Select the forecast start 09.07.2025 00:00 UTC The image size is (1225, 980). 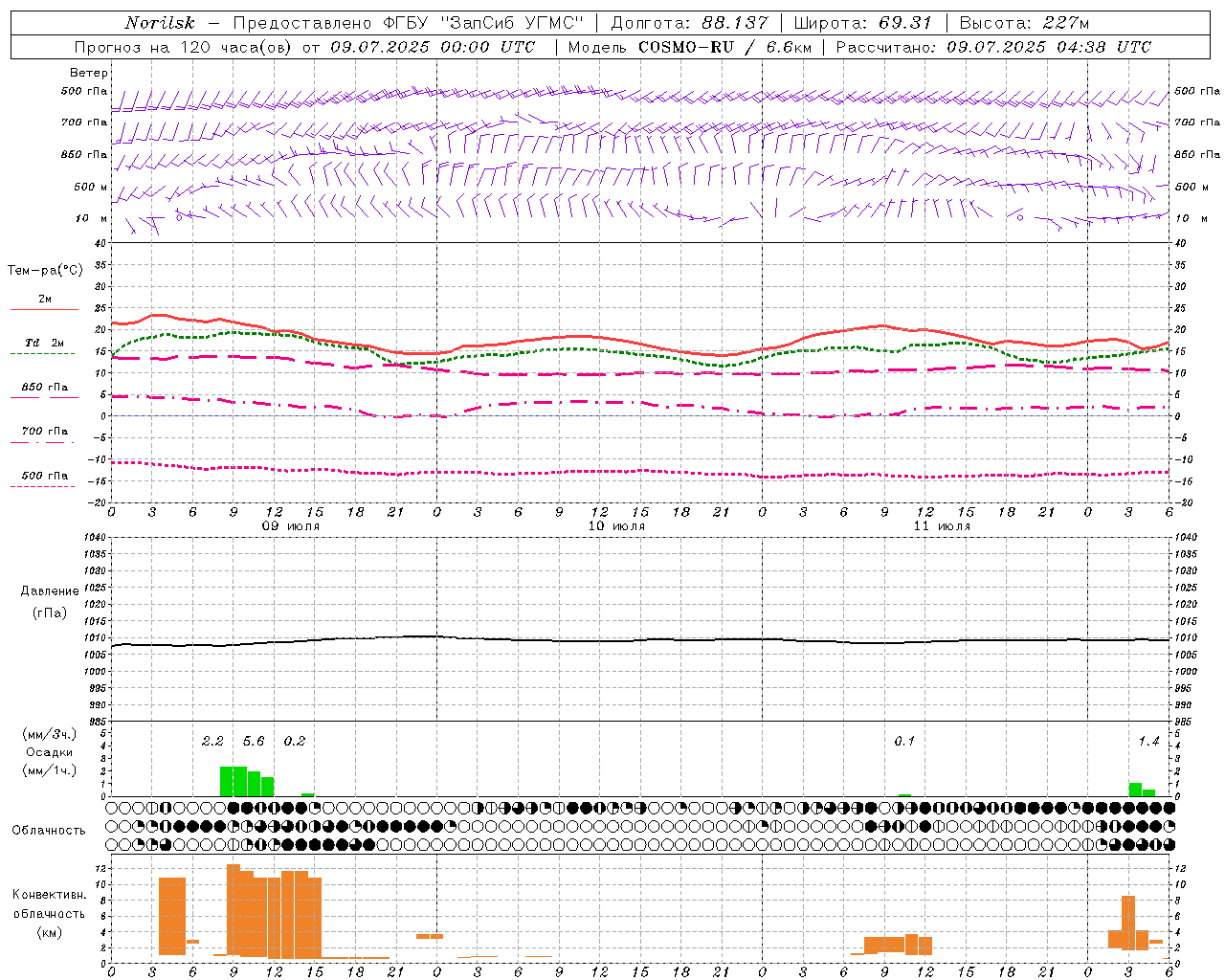coord(433,47)
